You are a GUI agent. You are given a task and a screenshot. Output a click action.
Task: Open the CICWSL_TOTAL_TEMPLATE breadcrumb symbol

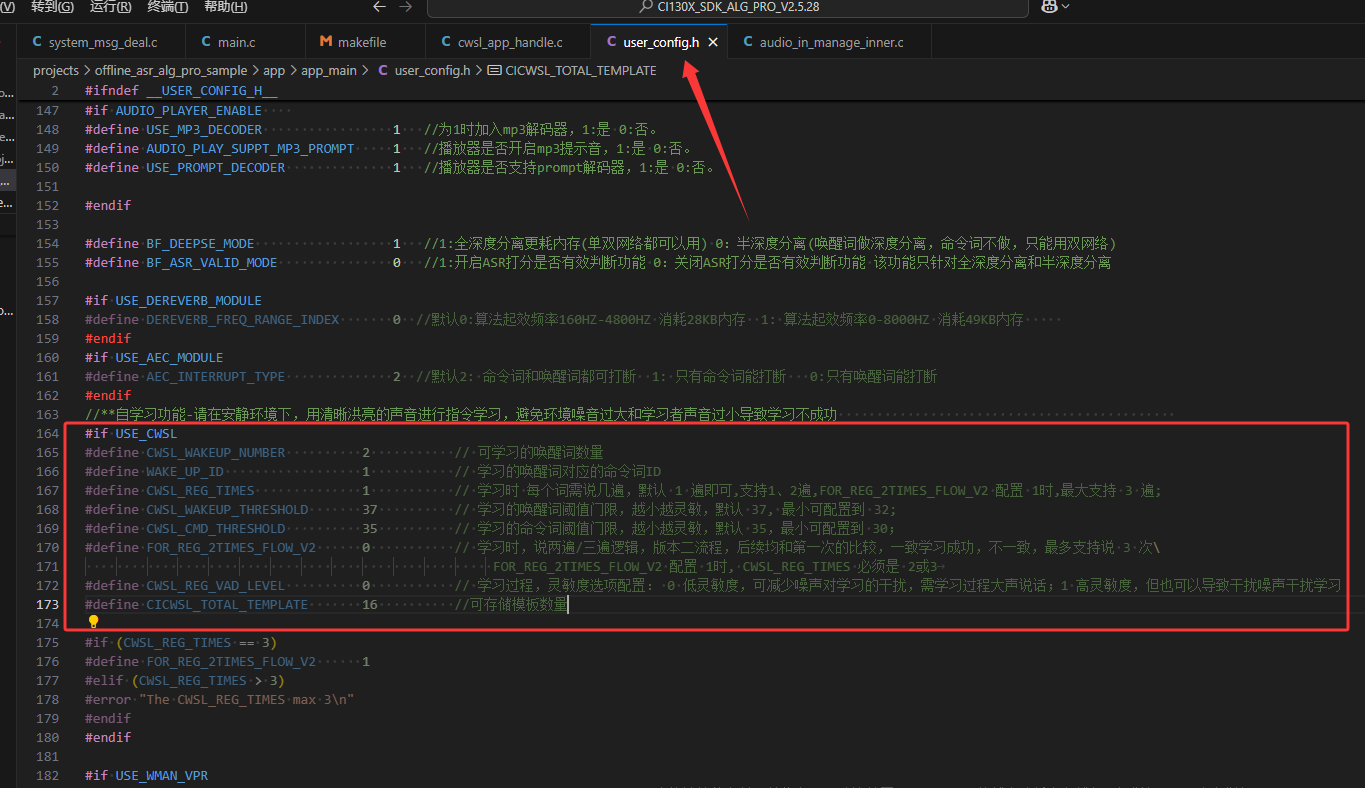pyautogui.click(x=580, y=70)
